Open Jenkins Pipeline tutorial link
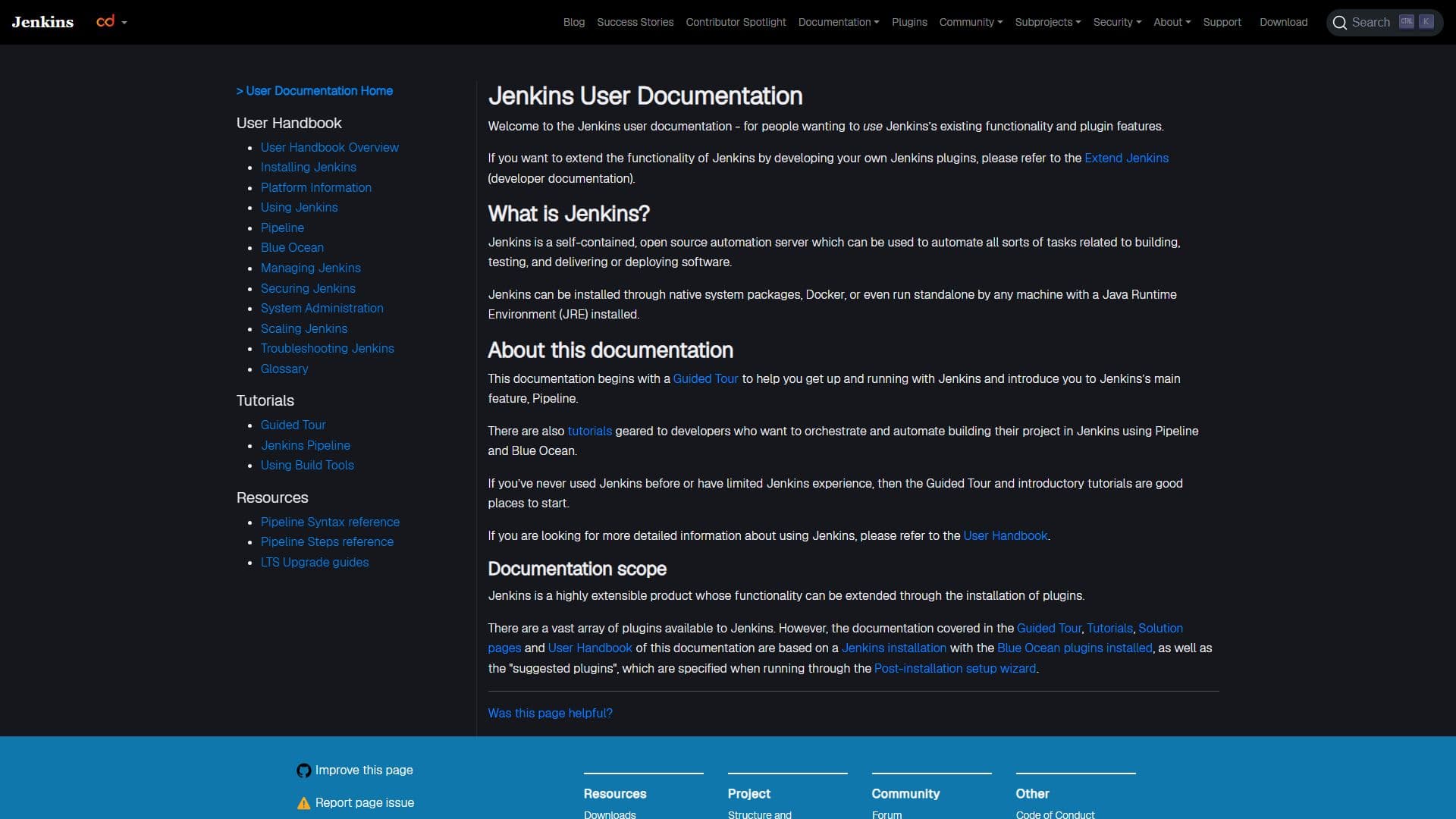 (x=305, y=445)
